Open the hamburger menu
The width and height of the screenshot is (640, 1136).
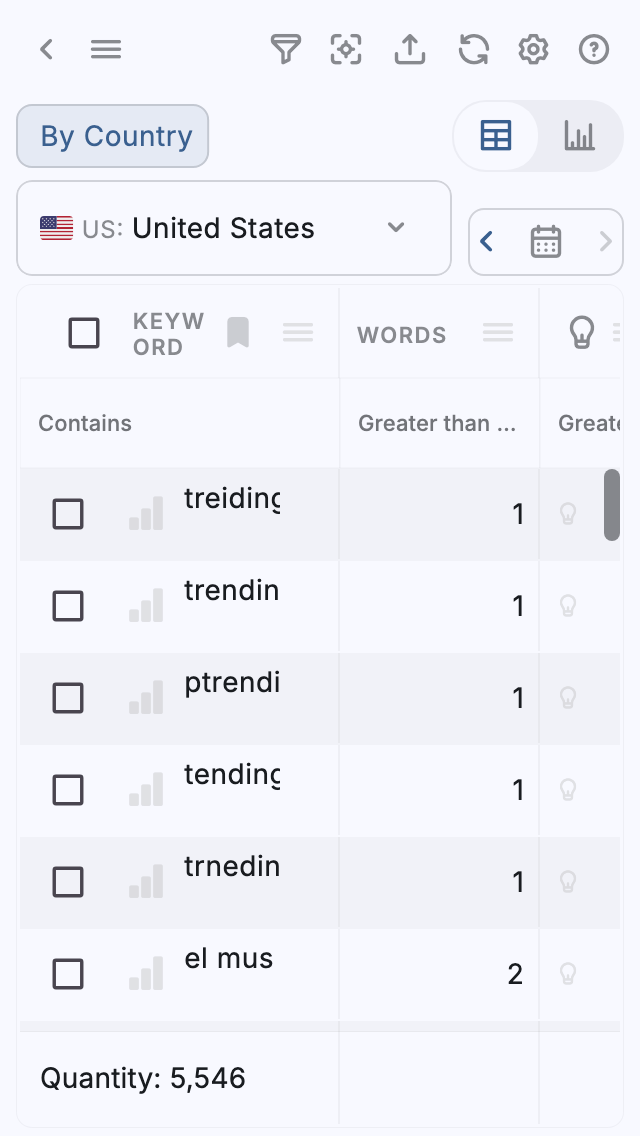pos(106,49)
